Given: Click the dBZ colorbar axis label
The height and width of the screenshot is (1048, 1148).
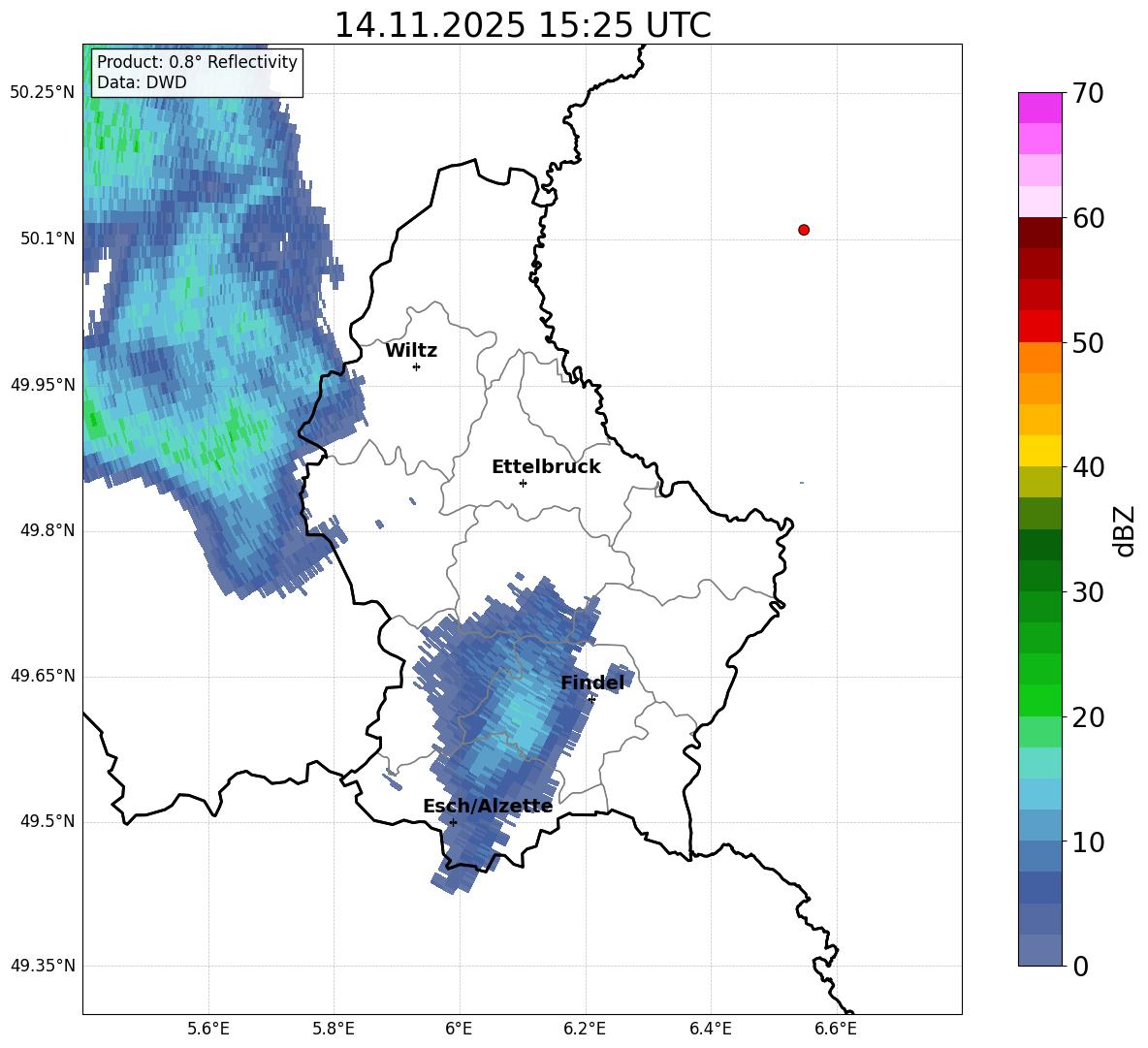Looking at the screenshot, I should 1123,530.
